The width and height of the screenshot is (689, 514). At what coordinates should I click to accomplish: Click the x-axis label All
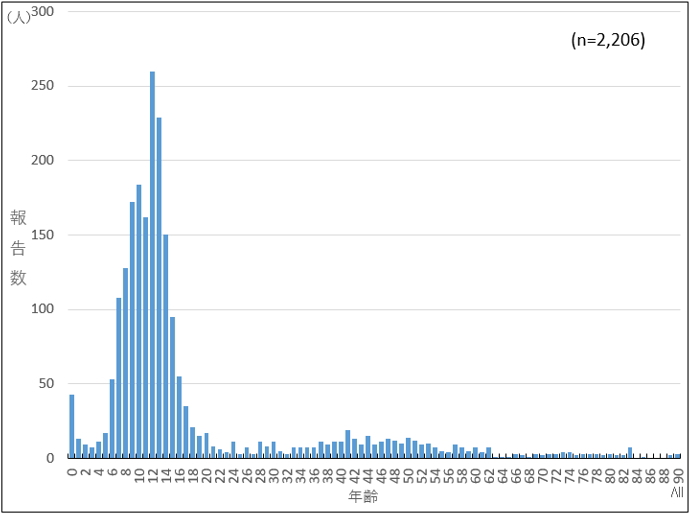coord(677,492)
